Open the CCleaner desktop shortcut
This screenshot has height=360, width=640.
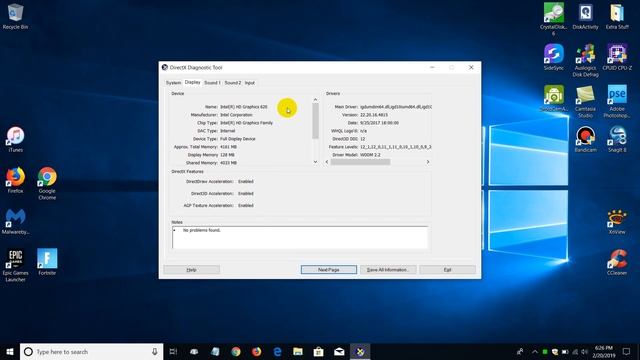617,262
